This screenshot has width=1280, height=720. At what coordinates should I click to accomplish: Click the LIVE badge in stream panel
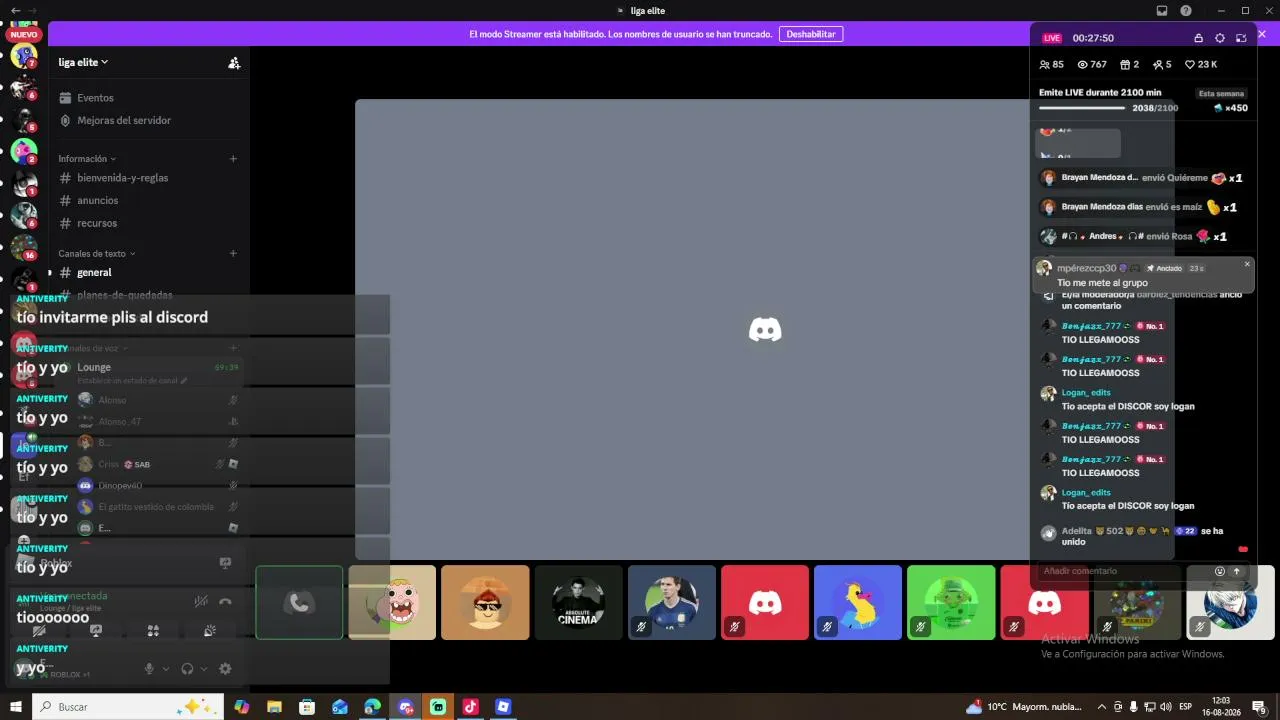(x=1052, y=38)
